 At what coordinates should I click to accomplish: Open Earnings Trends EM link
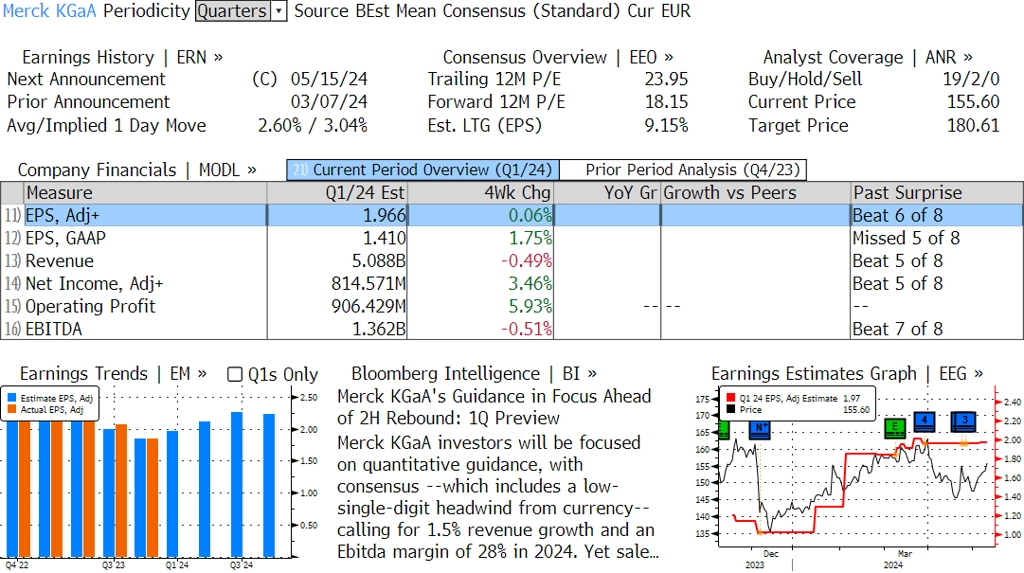[113, 374]
